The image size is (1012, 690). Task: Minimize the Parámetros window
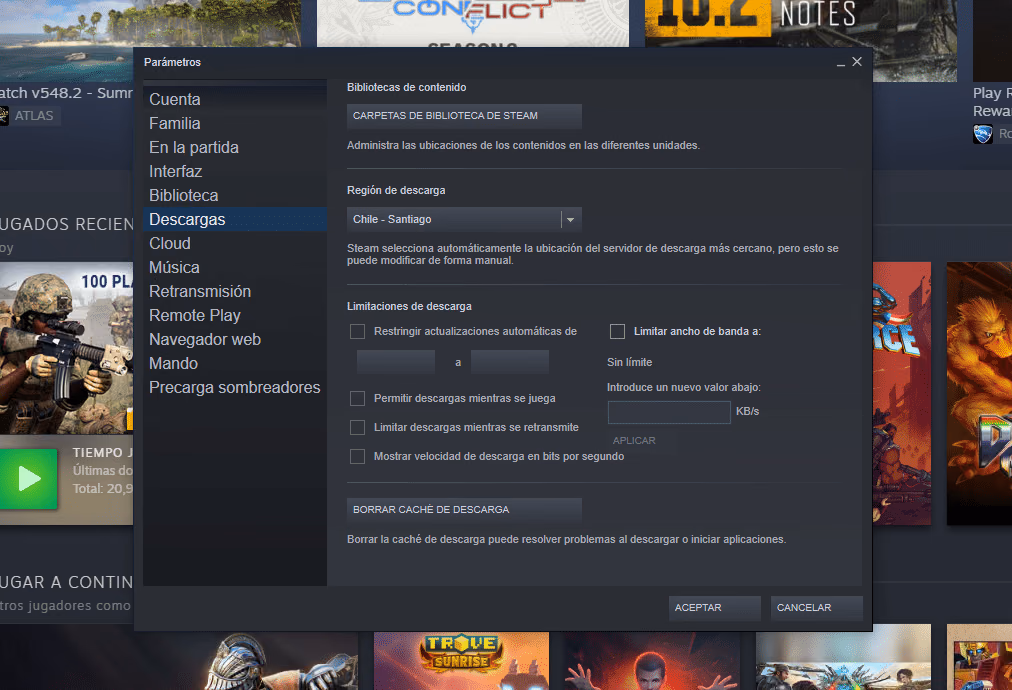[x=840, y=63]
